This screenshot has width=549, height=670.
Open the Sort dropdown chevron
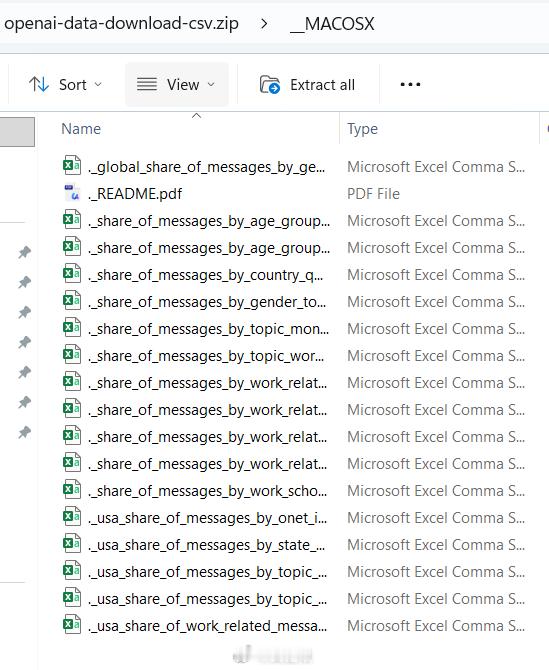pyautogui.click(x=98, y=85)
